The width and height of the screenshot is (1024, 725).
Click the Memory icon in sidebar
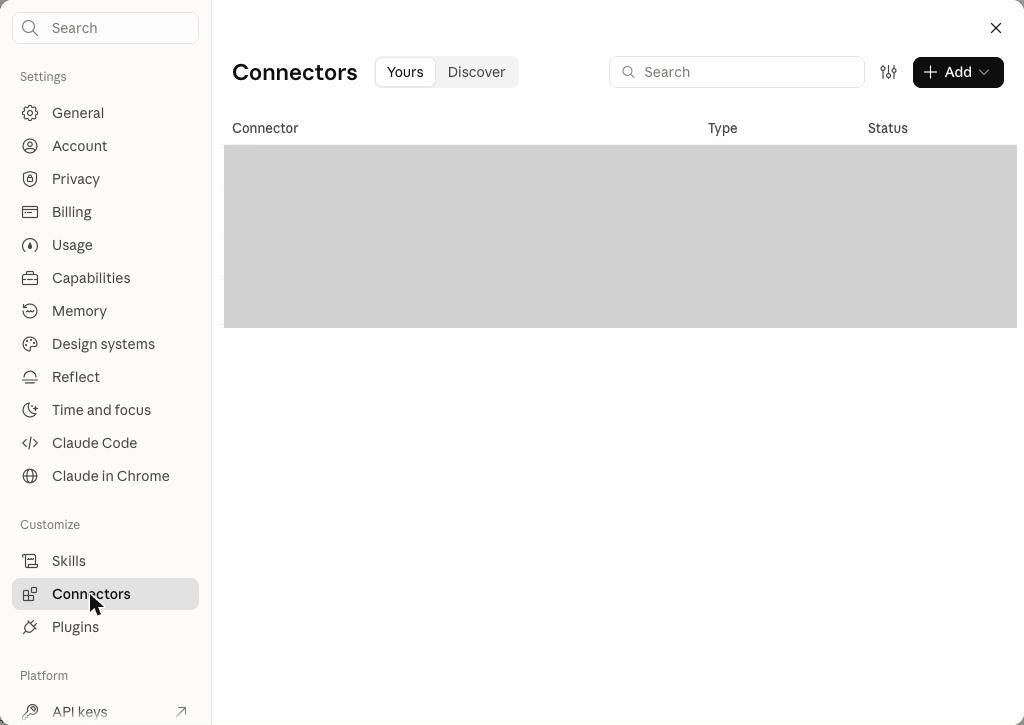(30, 311)
